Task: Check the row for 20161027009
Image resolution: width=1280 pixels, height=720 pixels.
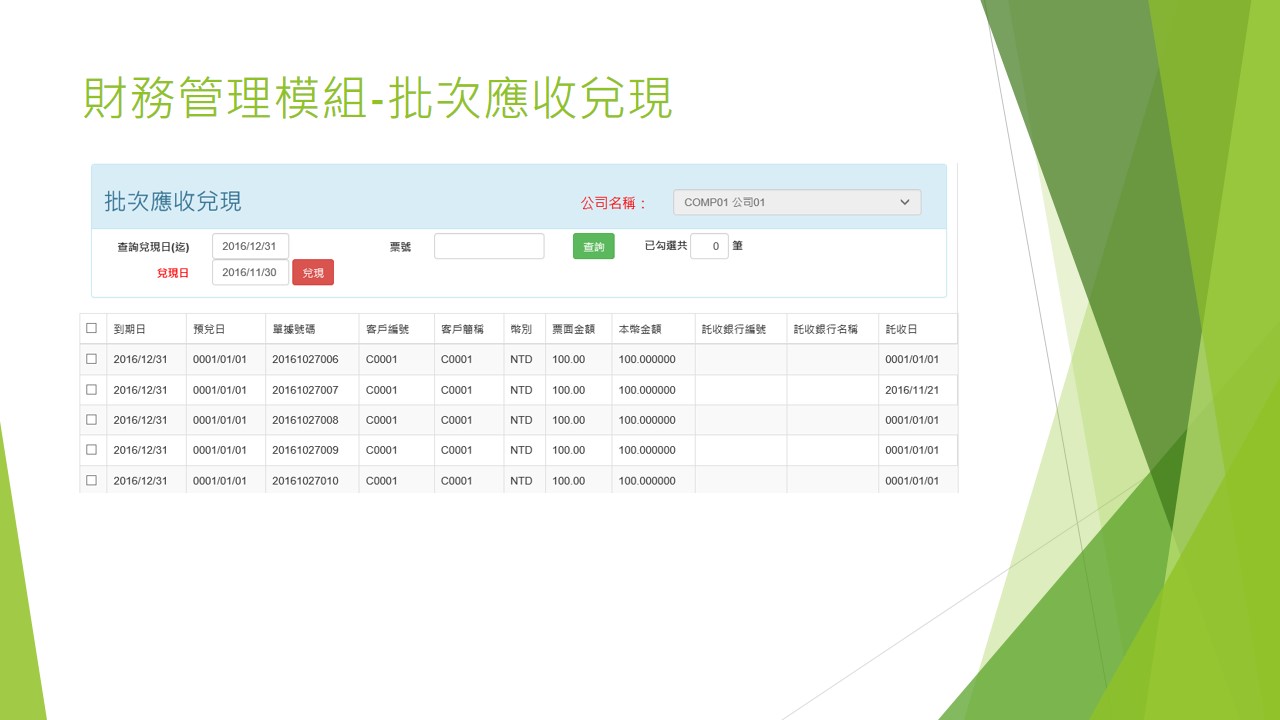Action: click(92, 450)
